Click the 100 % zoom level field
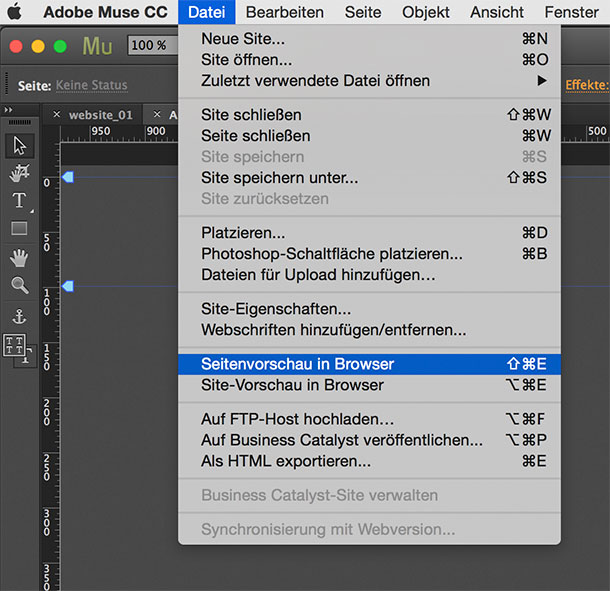610x591 pixels. coord(153,45)
